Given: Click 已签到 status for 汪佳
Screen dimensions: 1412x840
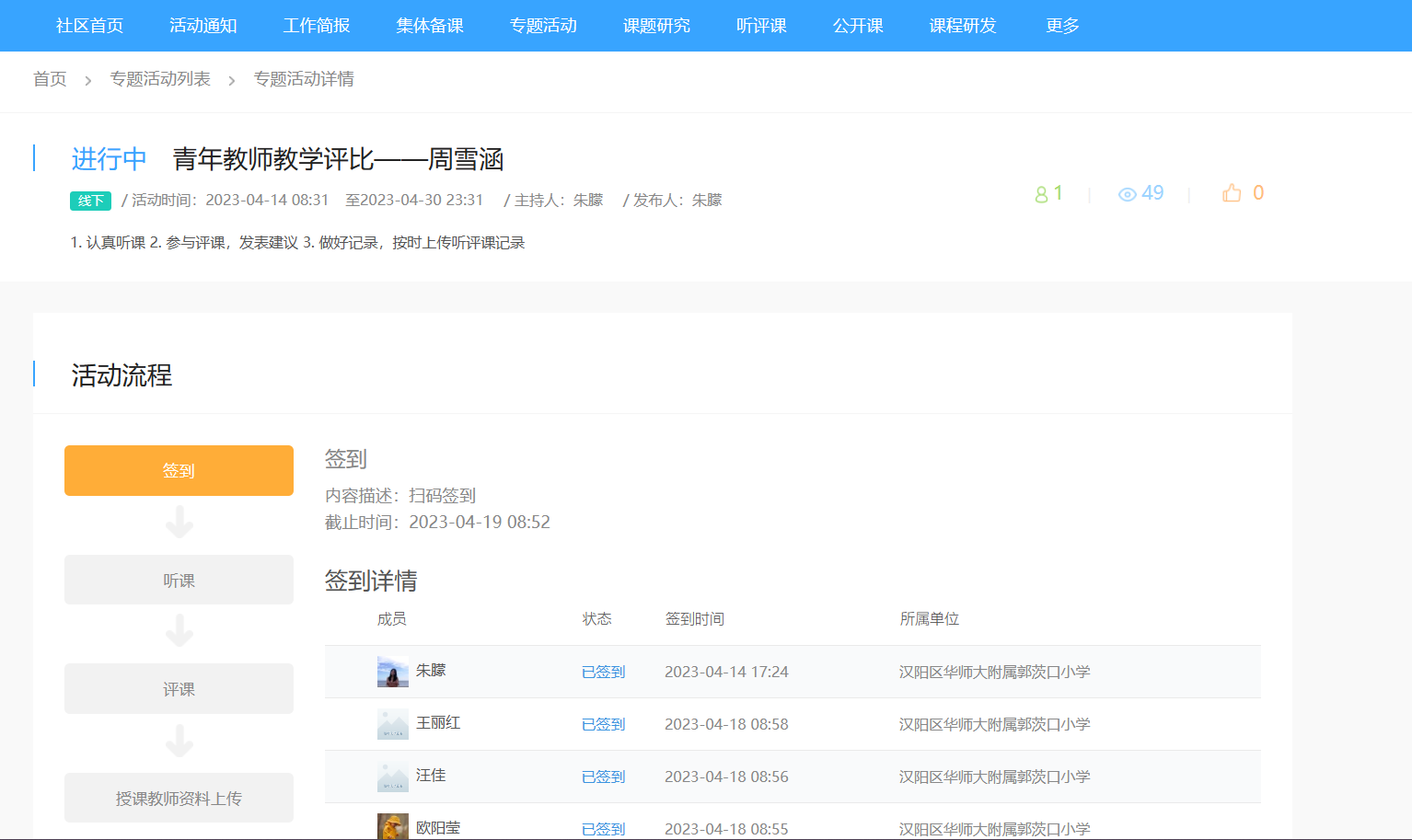Looking at the screenshot, I should [603, 777].
